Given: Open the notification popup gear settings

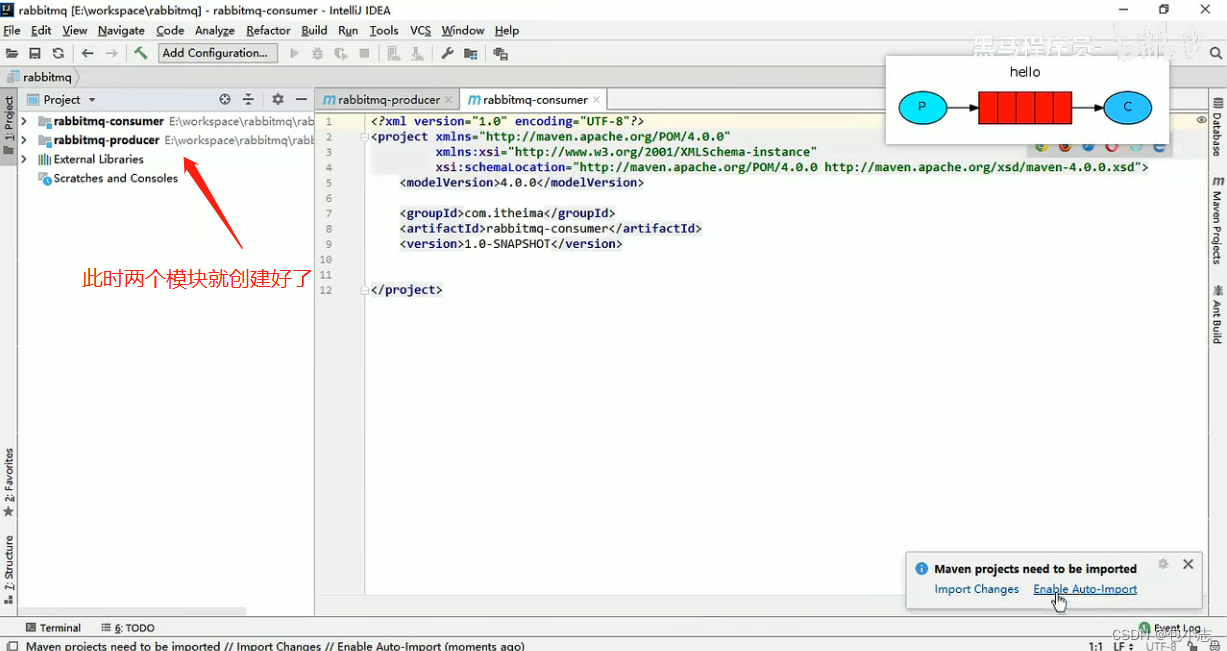Looking at the screenshot, I should coord(1163,564).
